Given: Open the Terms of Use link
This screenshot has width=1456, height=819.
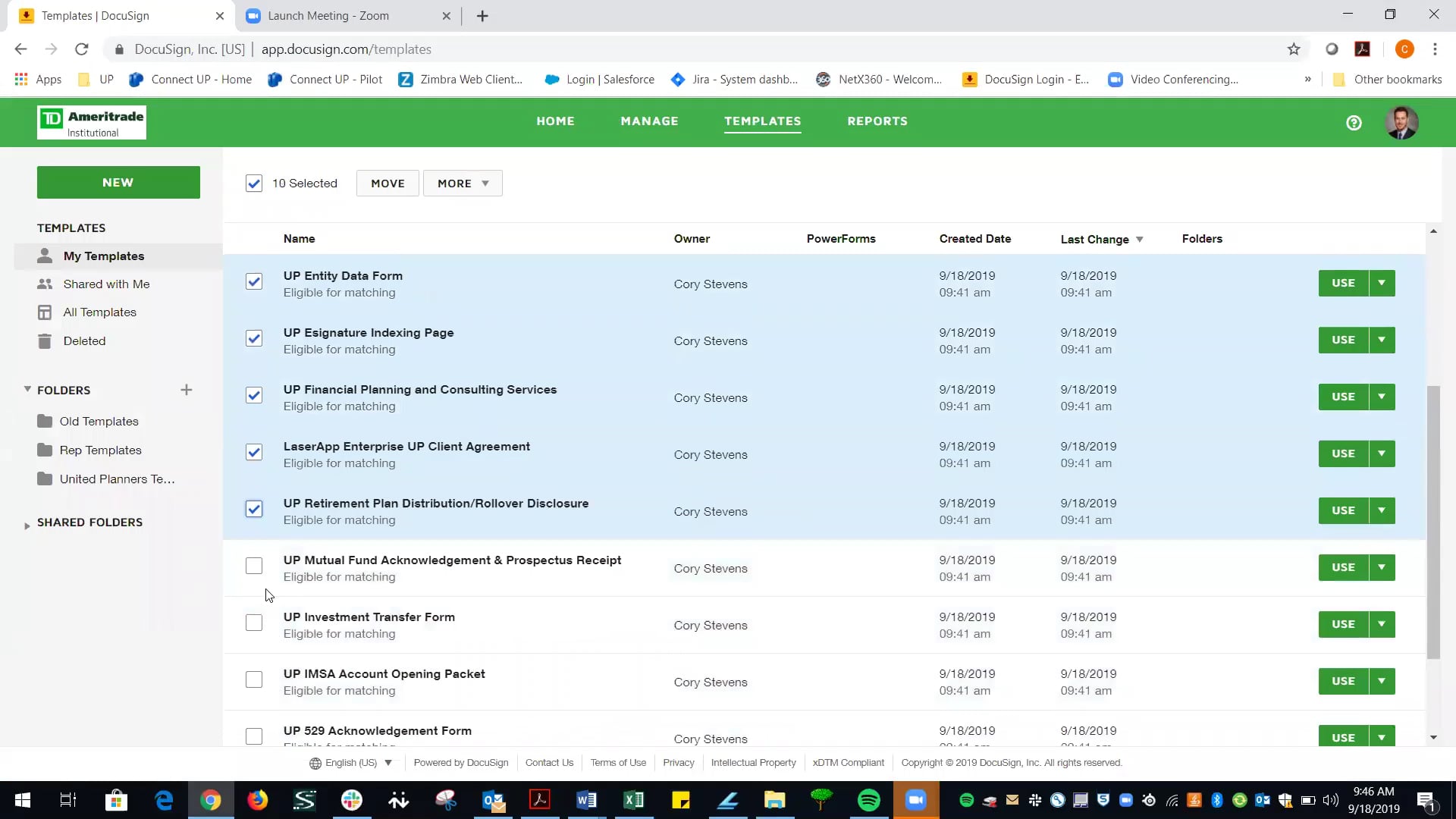Looking at the screenshot, I should 618,763.
